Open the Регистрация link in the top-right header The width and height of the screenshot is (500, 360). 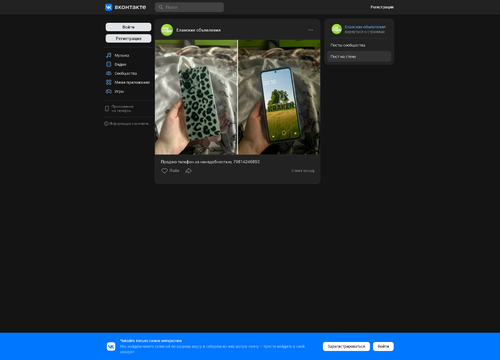click(x=382, y=7)
